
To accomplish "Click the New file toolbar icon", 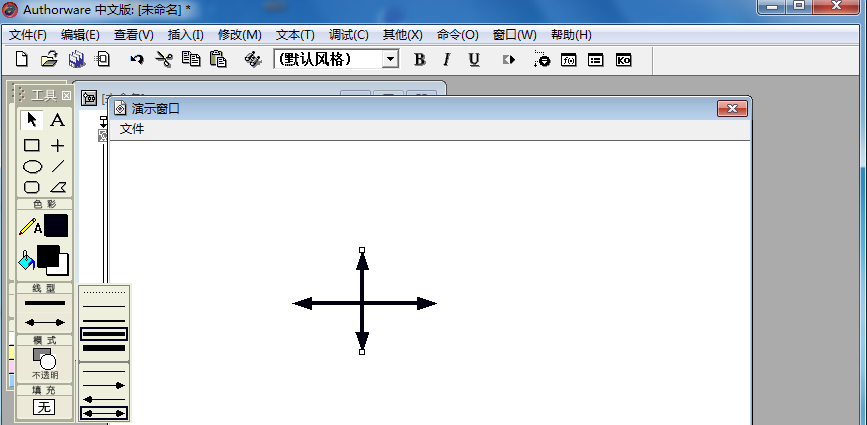I will 22,59.
